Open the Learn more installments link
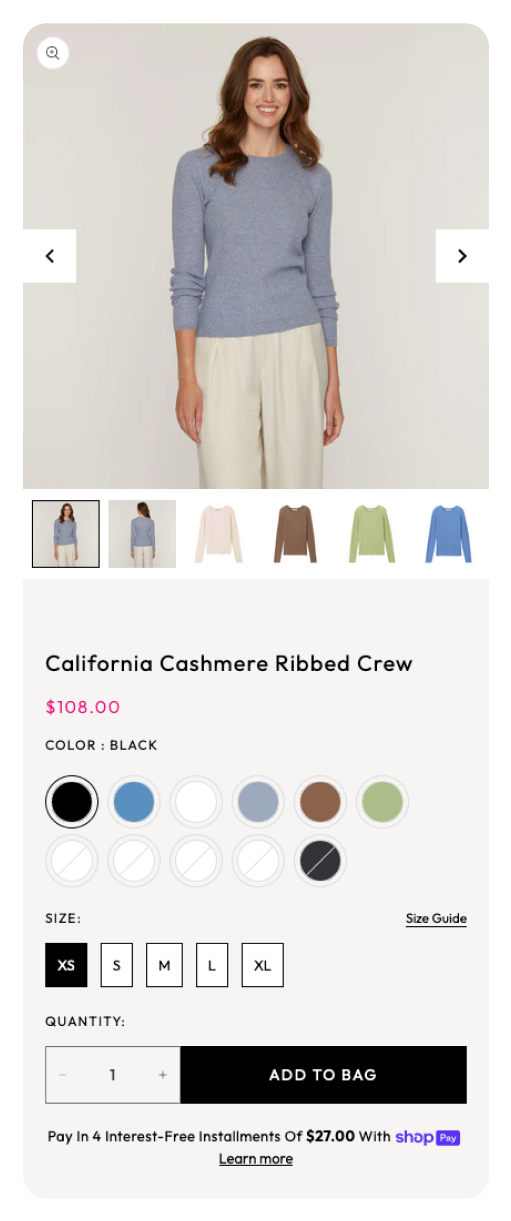 256,1159
